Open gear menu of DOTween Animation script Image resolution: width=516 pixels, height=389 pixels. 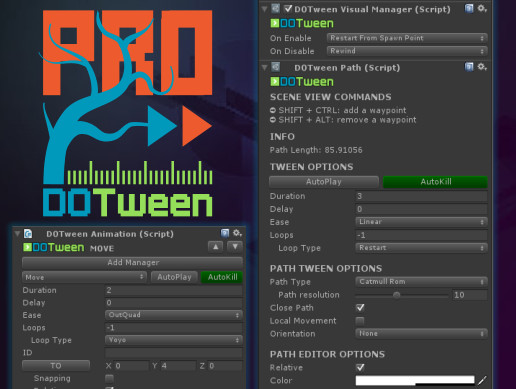point(237,233)
